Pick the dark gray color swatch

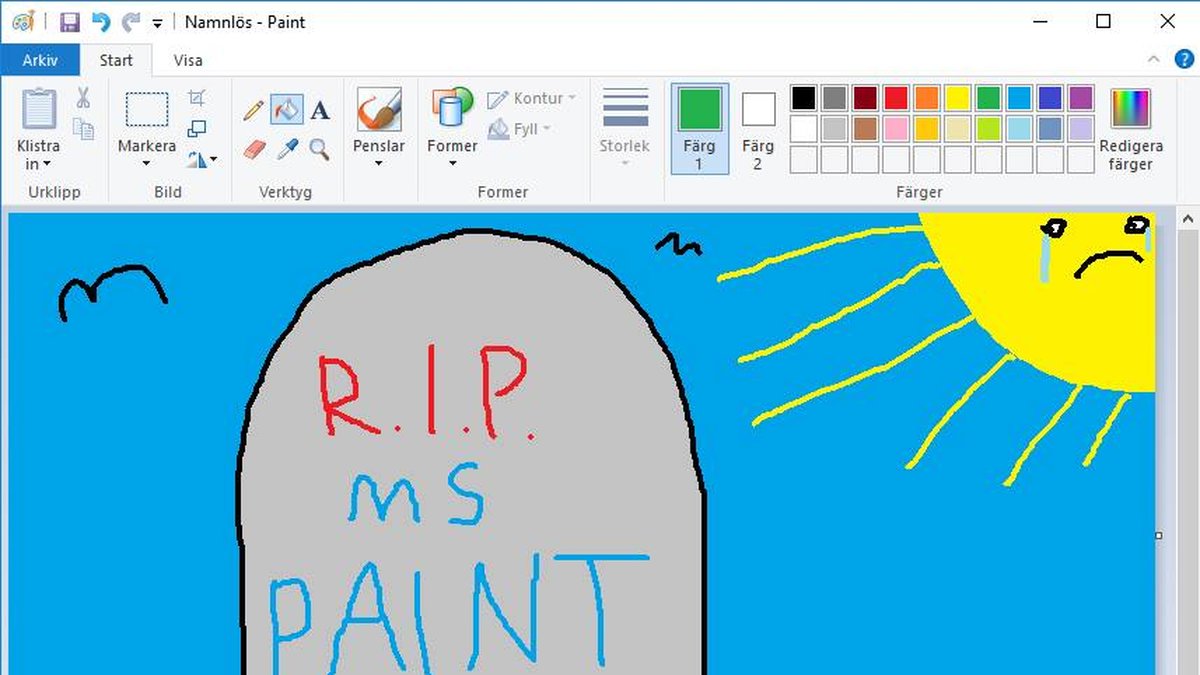coord(835,98)
